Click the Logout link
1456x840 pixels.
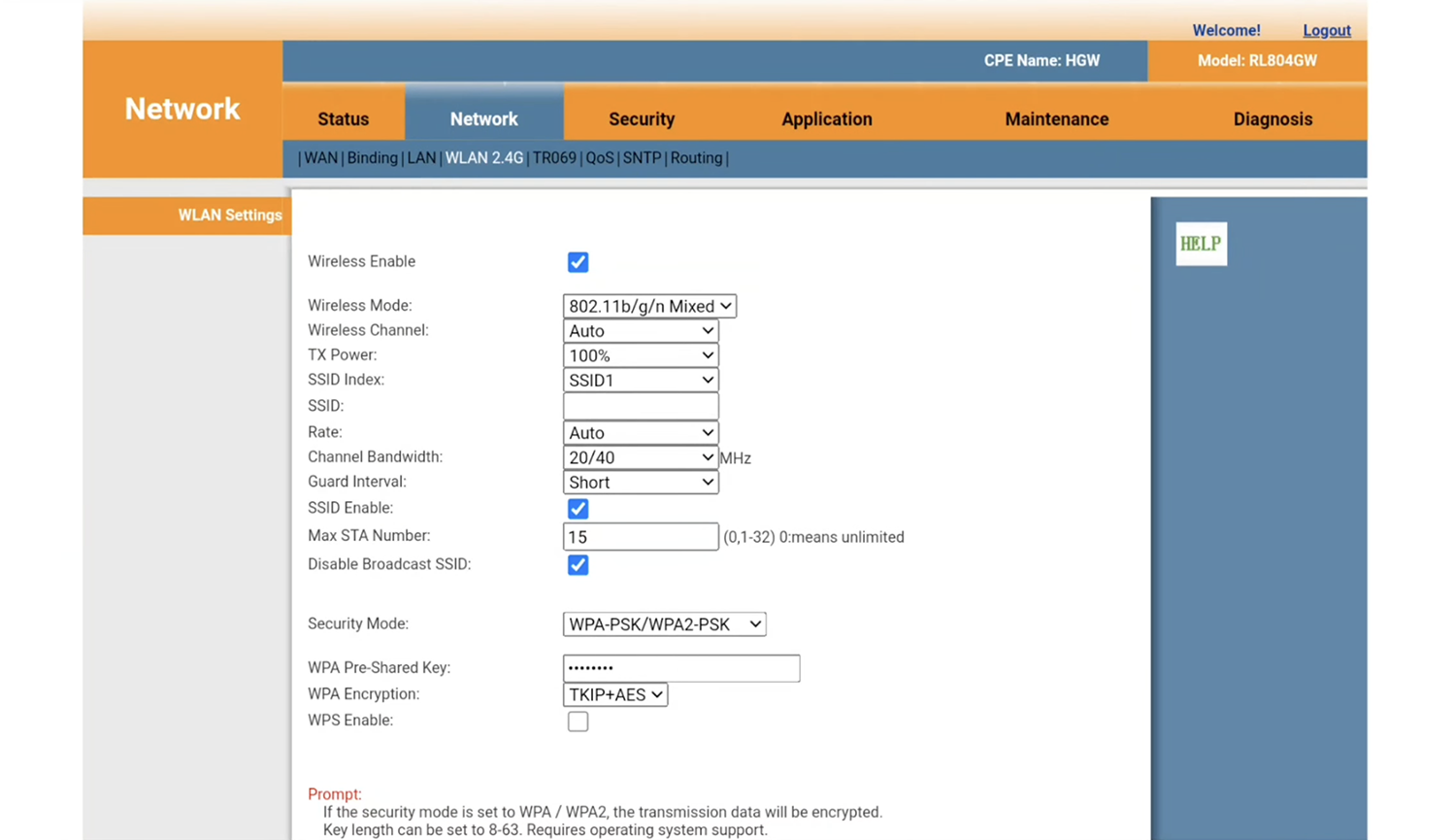tap(1326, 31)
